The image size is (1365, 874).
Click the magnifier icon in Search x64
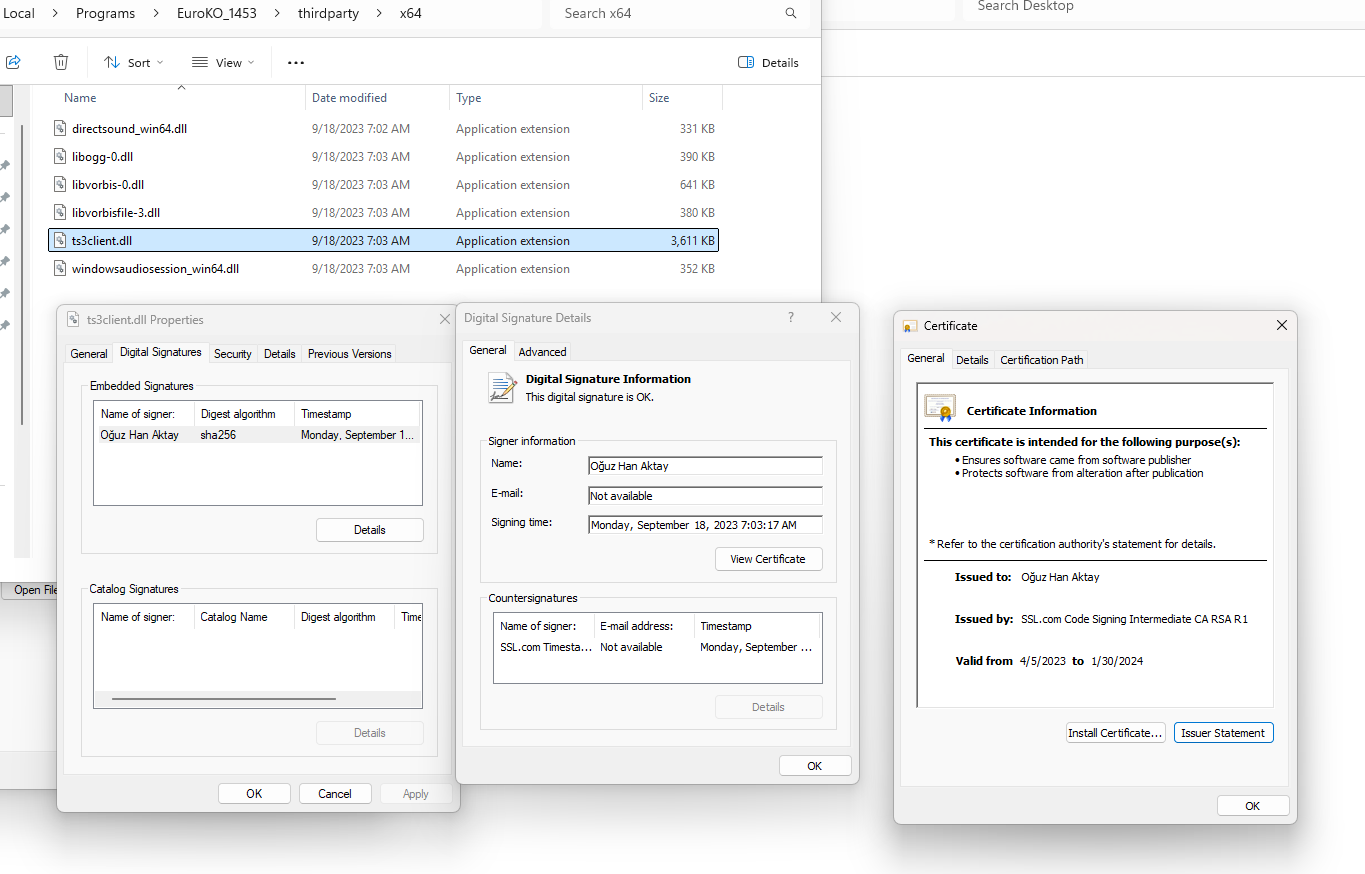click(x=791, y=13)
